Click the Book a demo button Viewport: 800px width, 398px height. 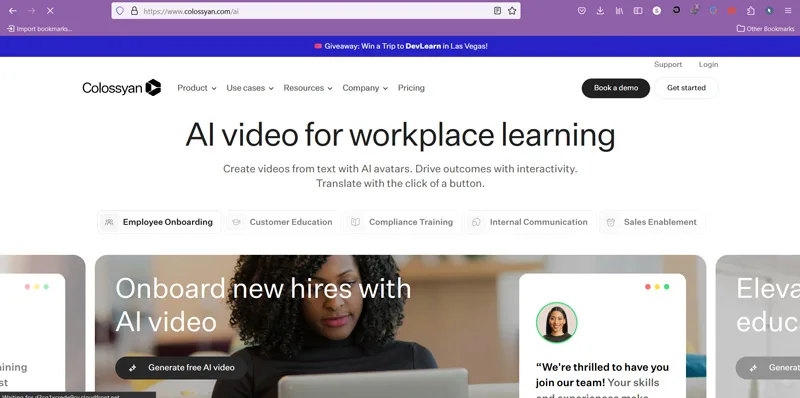point(616,88)
